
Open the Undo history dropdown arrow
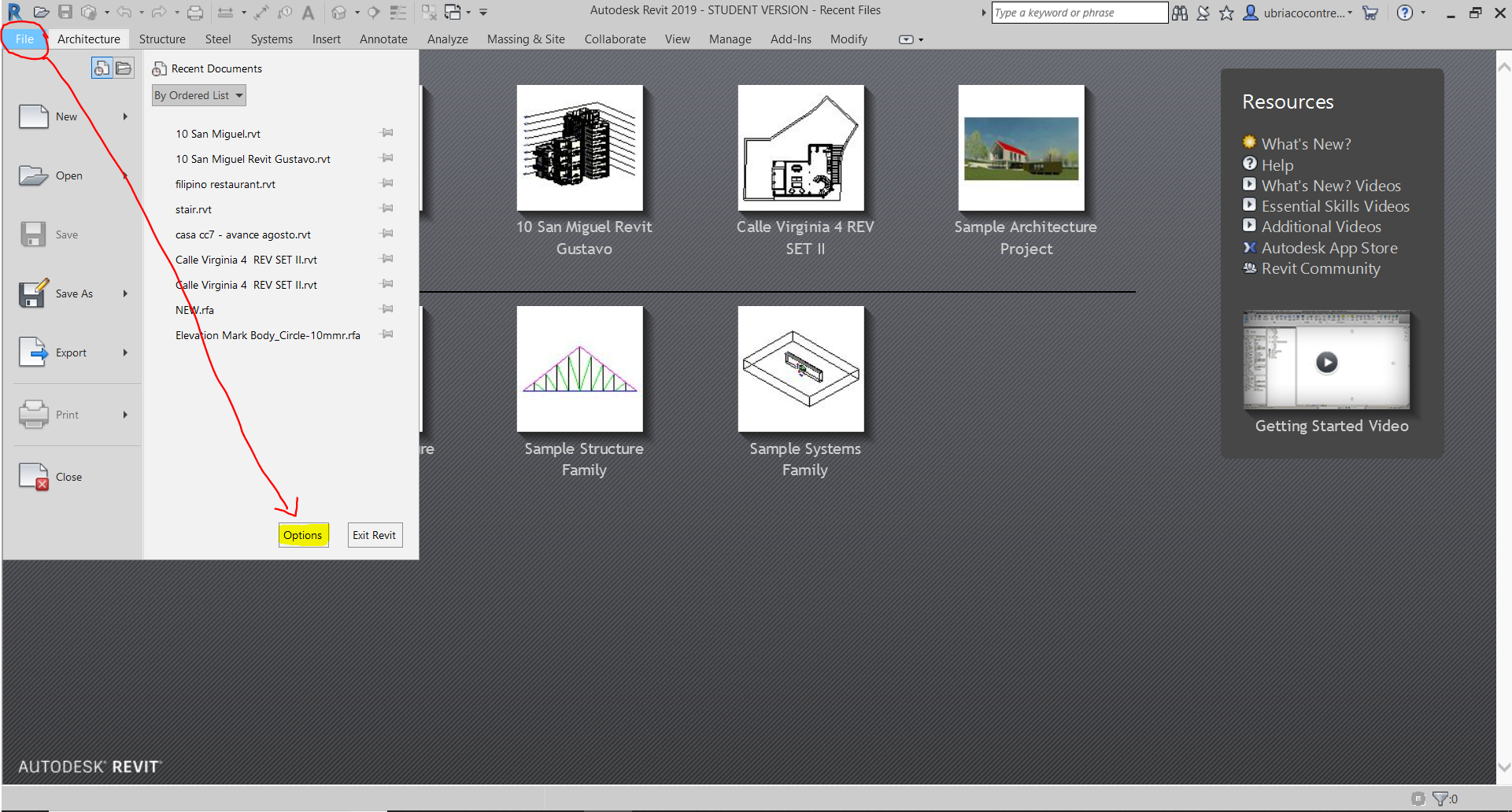coord(142,13)
